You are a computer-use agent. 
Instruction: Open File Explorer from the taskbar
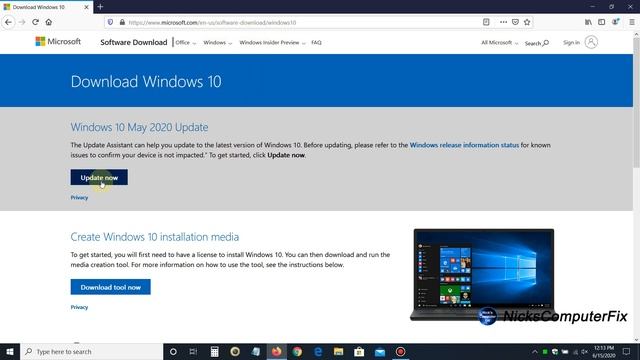click(x=338, y=351)
